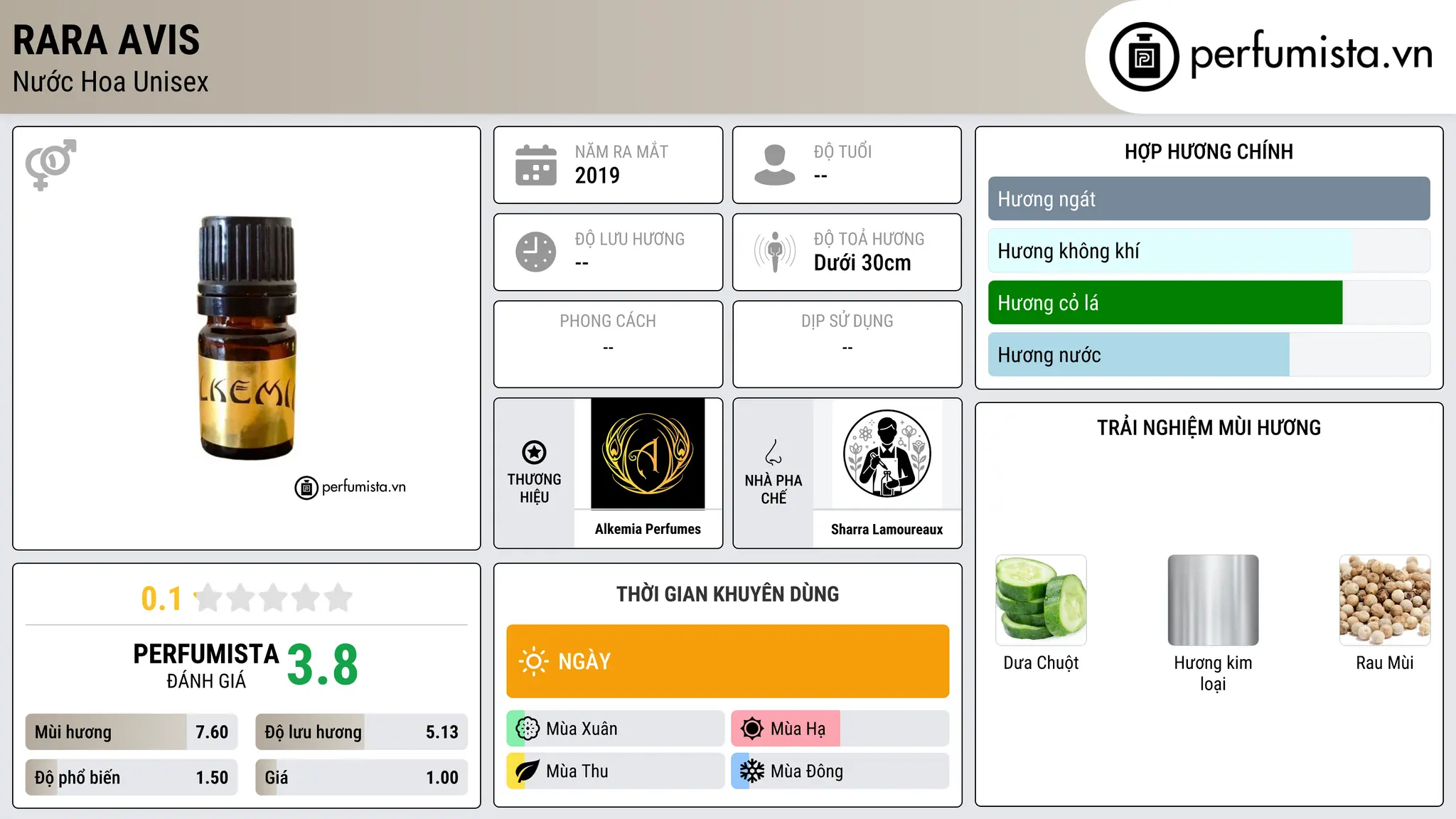
Task: Click the Rau Mùi coriander seeds image
Action: click(1385, 600)
